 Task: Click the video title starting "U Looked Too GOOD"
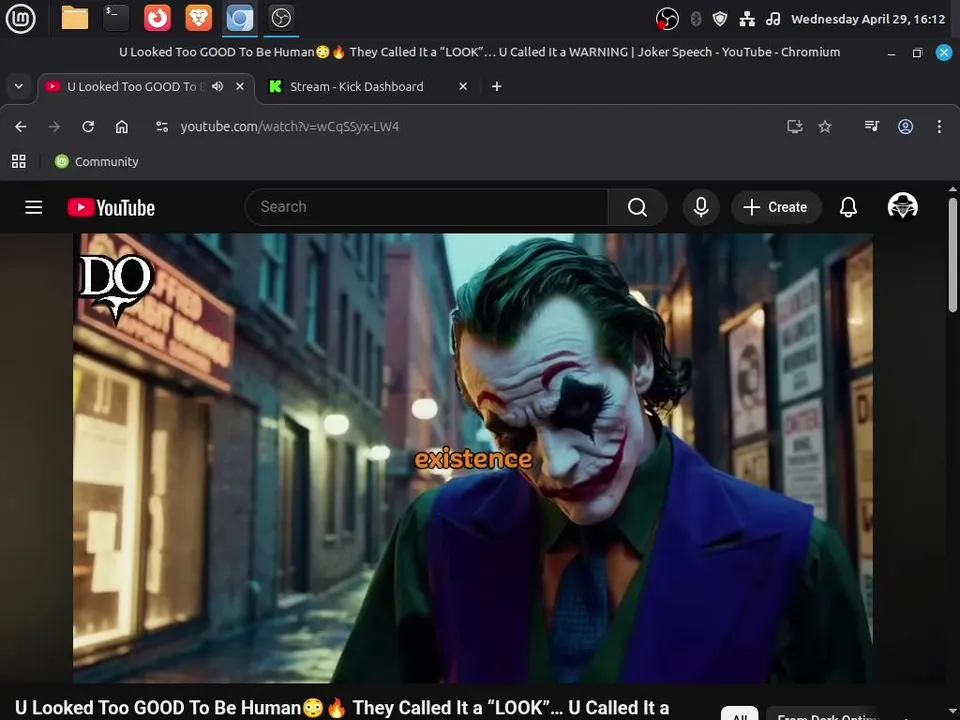coord(342,708)
